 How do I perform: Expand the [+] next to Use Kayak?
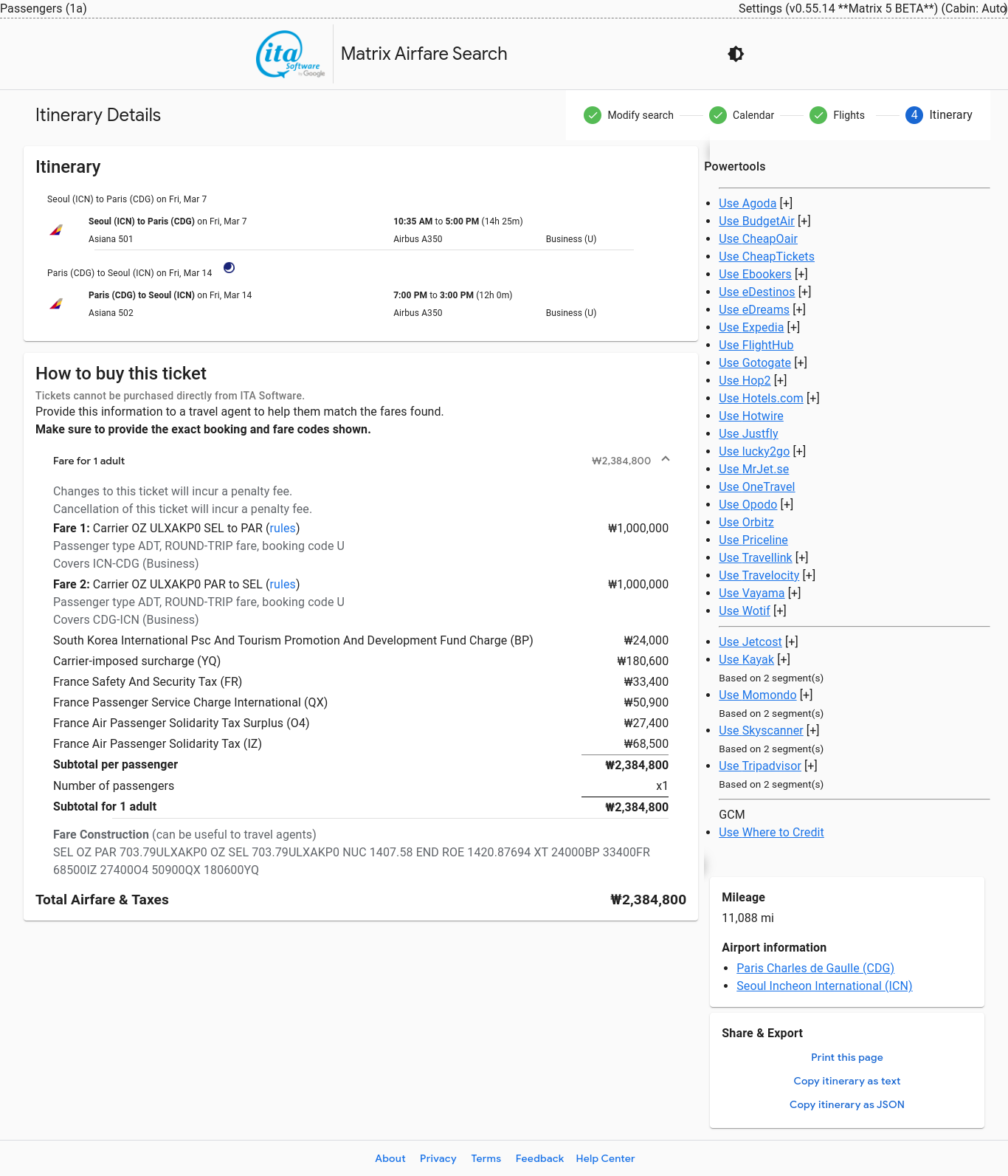pyautogui.click(x=784, y=660)
